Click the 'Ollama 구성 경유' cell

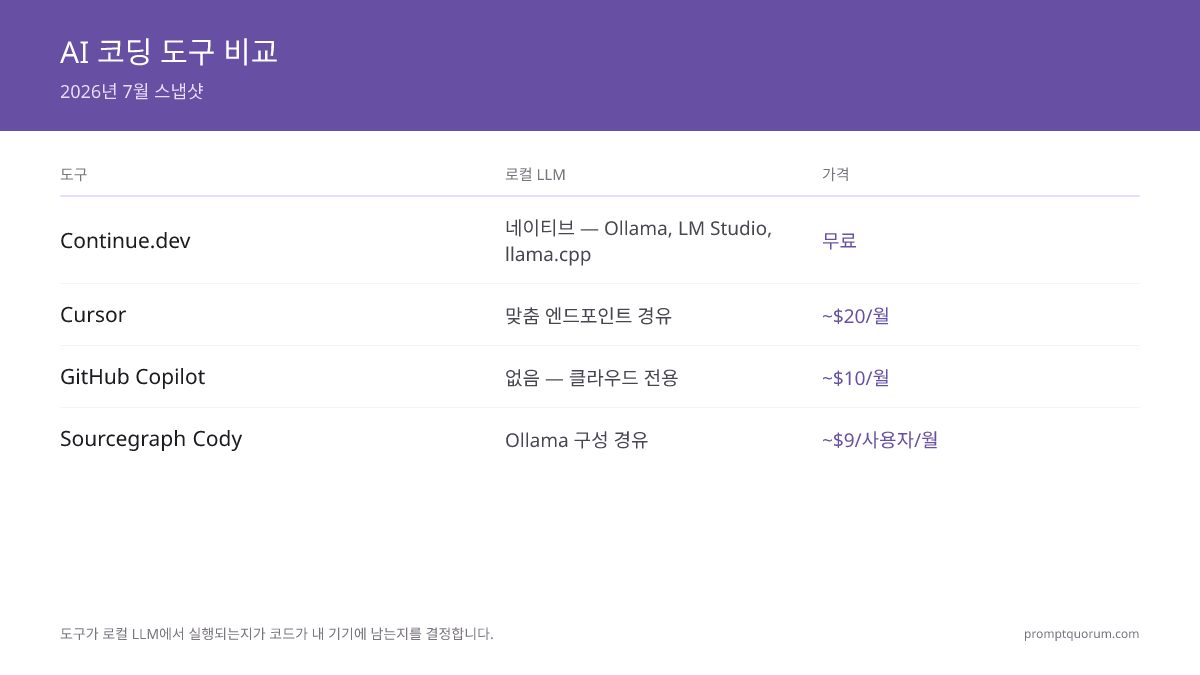tap(577, 440)
